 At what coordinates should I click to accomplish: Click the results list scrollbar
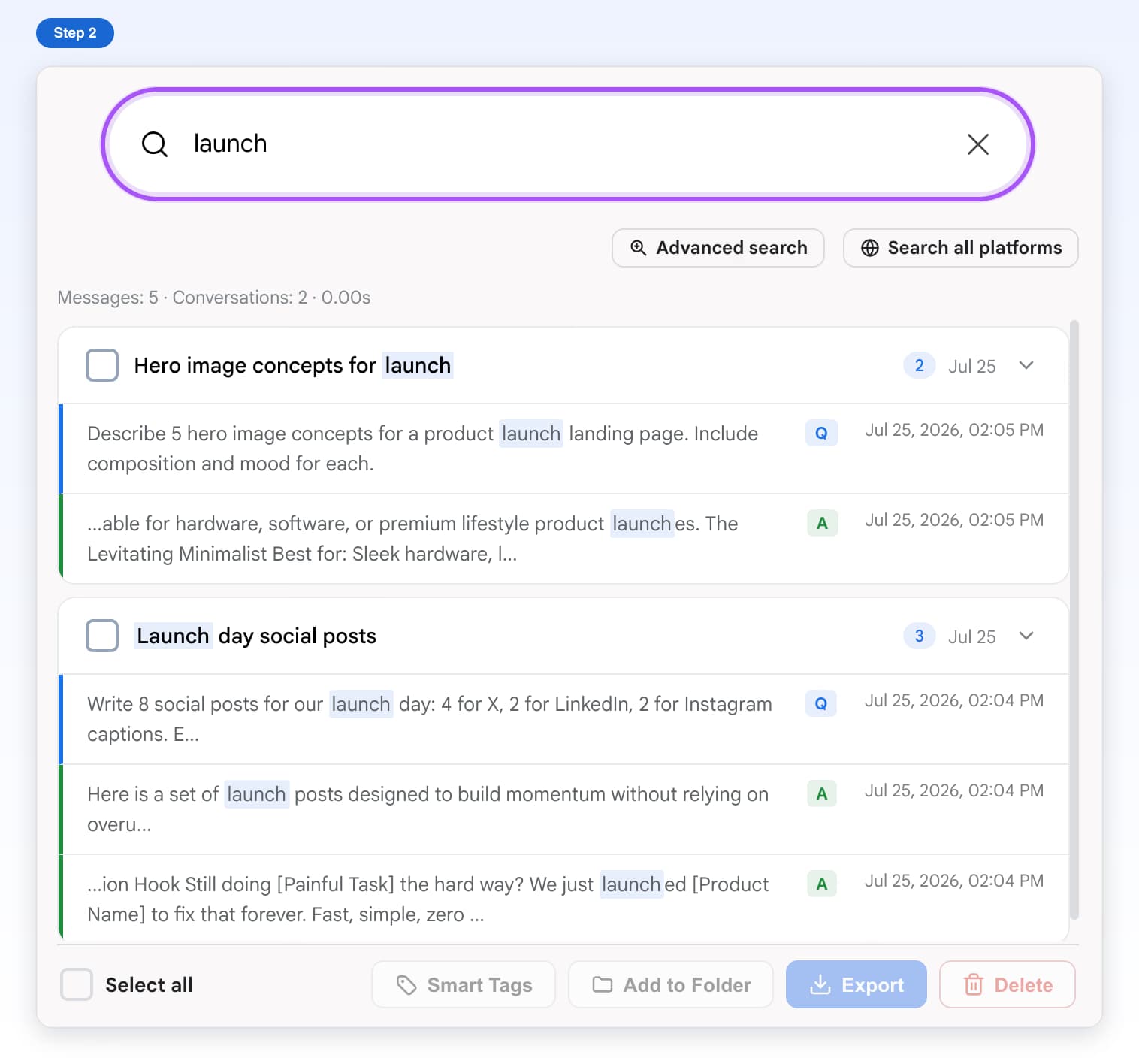pyautogui.click(x=1074, y=619)
